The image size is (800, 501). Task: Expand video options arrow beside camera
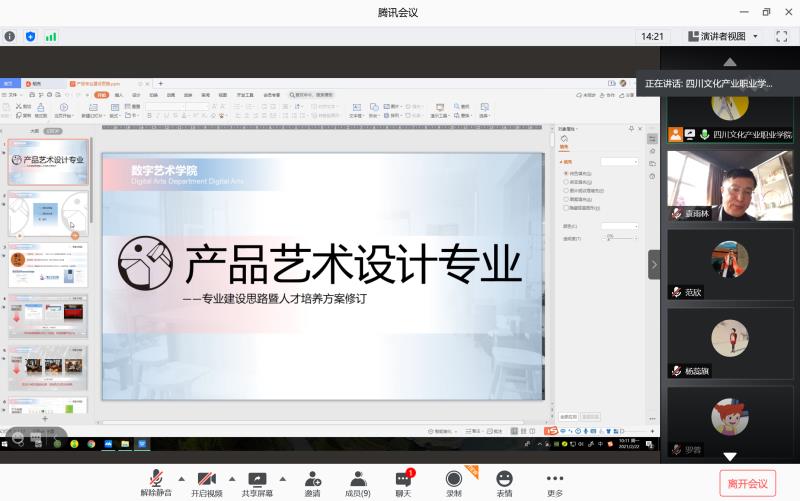(x=232, y=478)
